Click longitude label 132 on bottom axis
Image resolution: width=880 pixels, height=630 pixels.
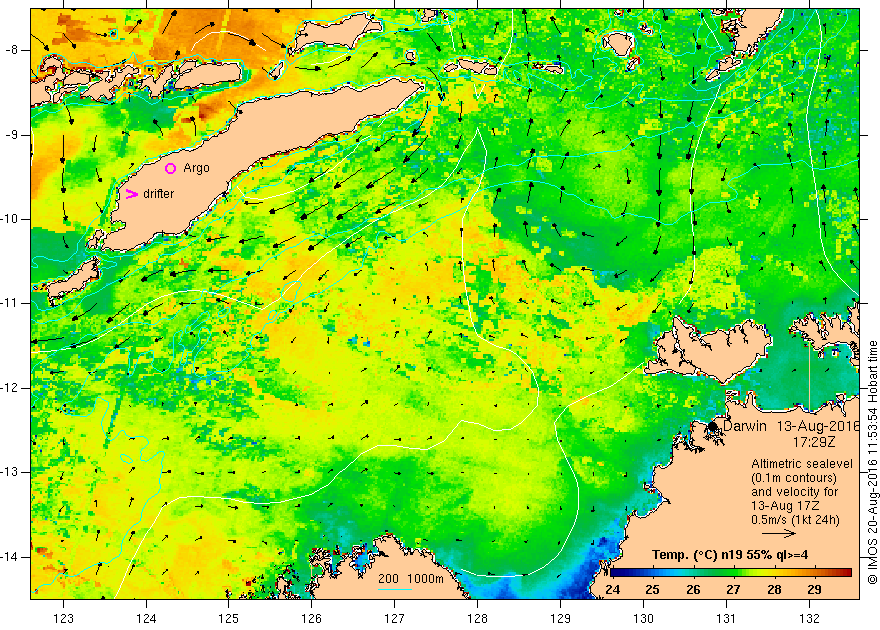pyautogui.click(x=809, y=618)
